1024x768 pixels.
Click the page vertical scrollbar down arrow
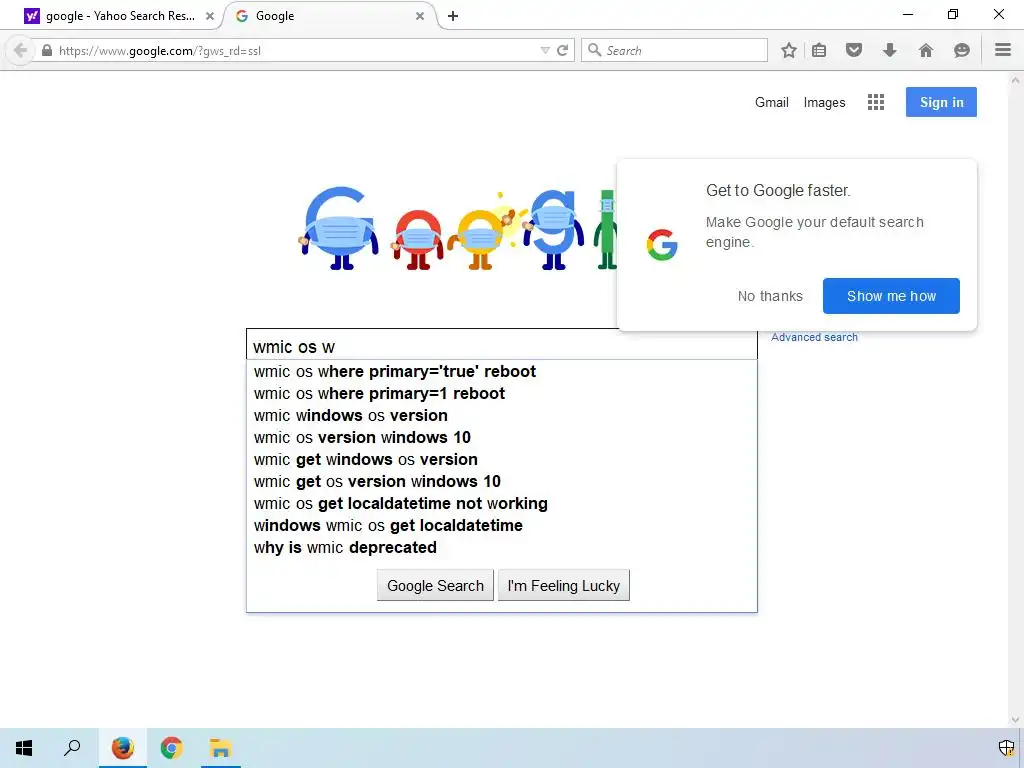pyautogui.click(x=1016, y=720)
